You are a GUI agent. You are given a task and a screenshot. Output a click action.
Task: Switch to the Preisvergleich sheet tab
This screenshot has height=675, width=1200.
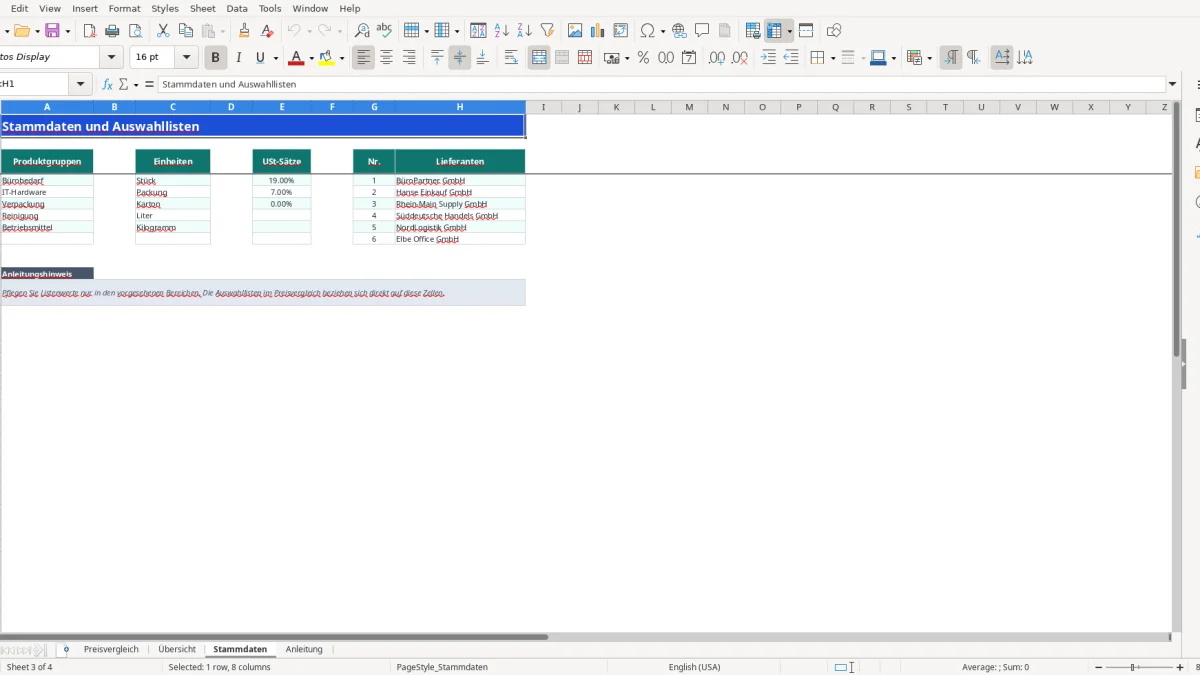coord(111,649)
